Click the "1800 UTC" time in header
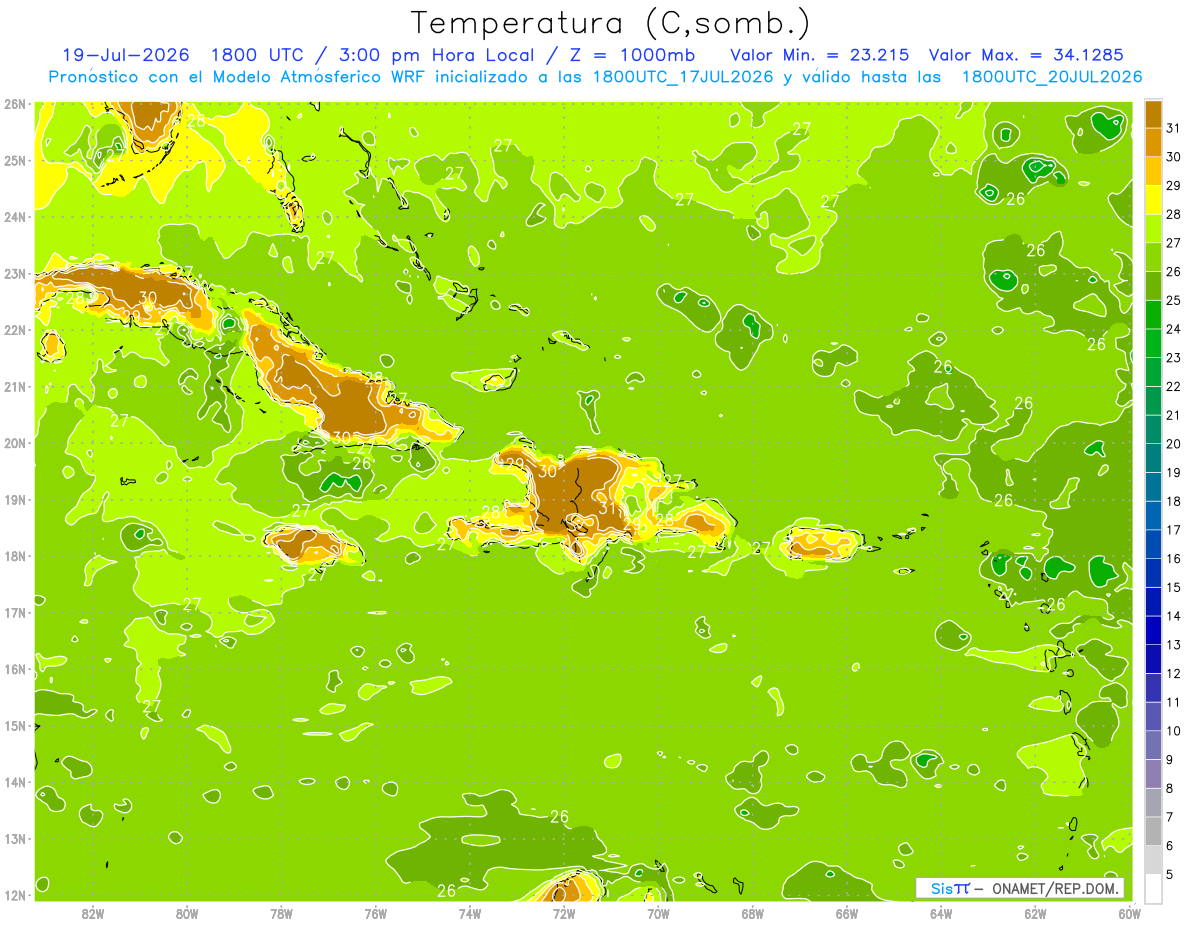This screenshot has width=1200, height=927. (260, 55)
